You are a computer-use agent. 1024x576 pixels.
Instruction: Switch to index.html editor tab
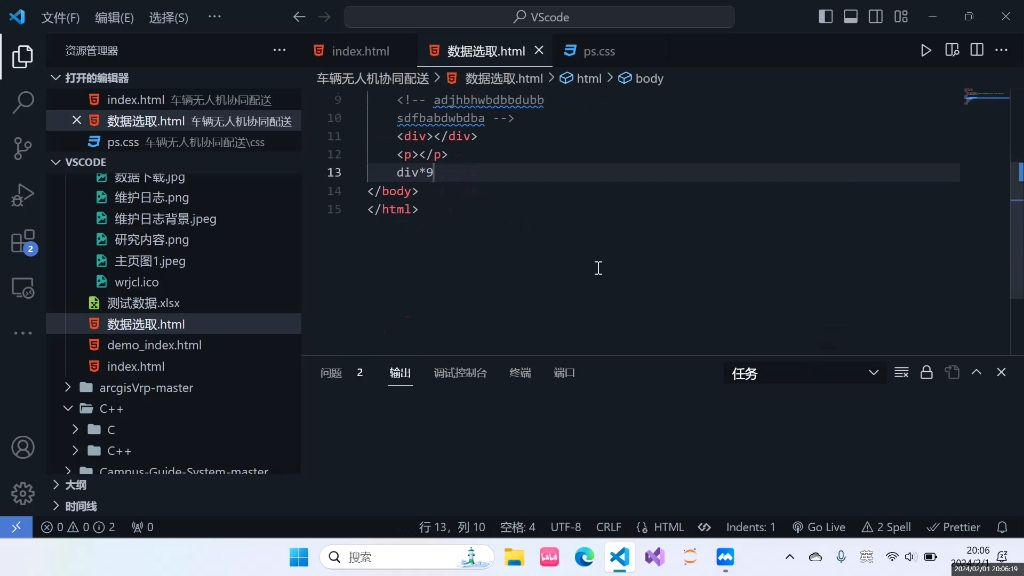click(x=359, y=51)
